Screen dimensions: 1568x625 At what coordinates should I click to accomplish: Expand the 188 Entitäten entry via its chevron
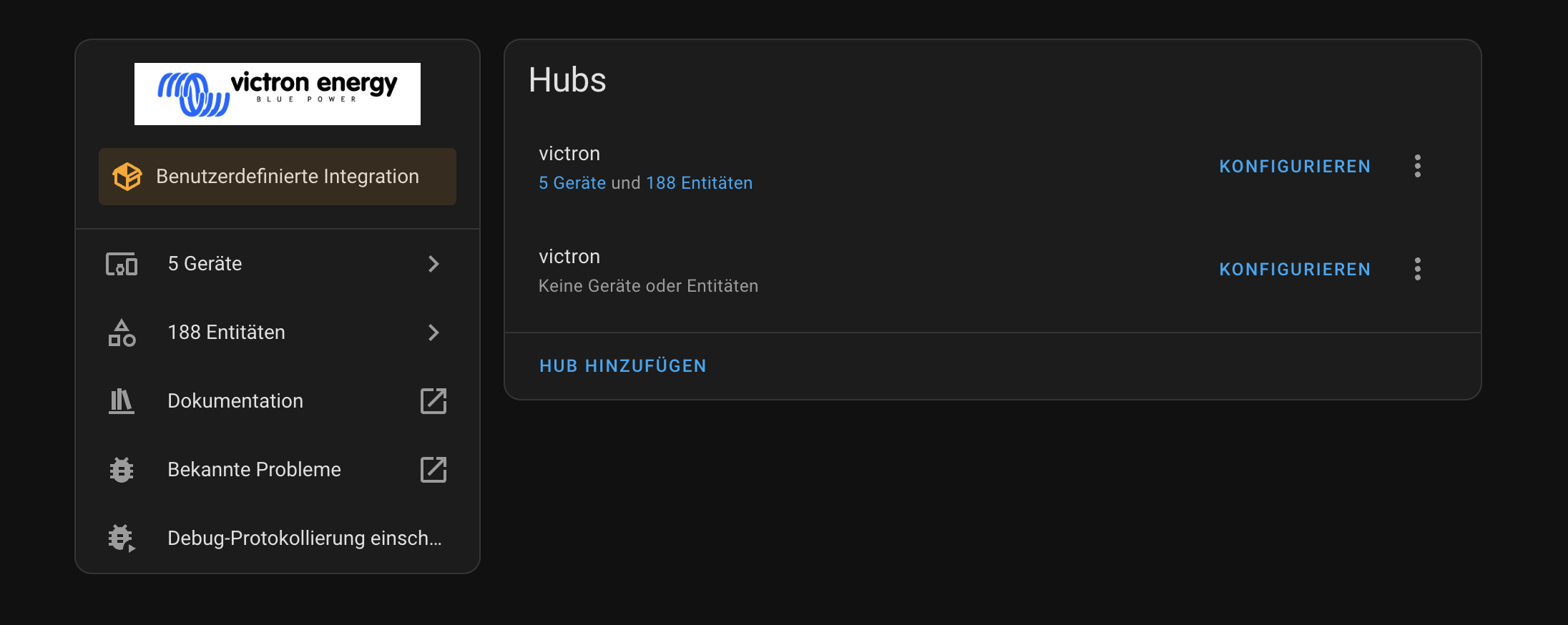[433, 332]
